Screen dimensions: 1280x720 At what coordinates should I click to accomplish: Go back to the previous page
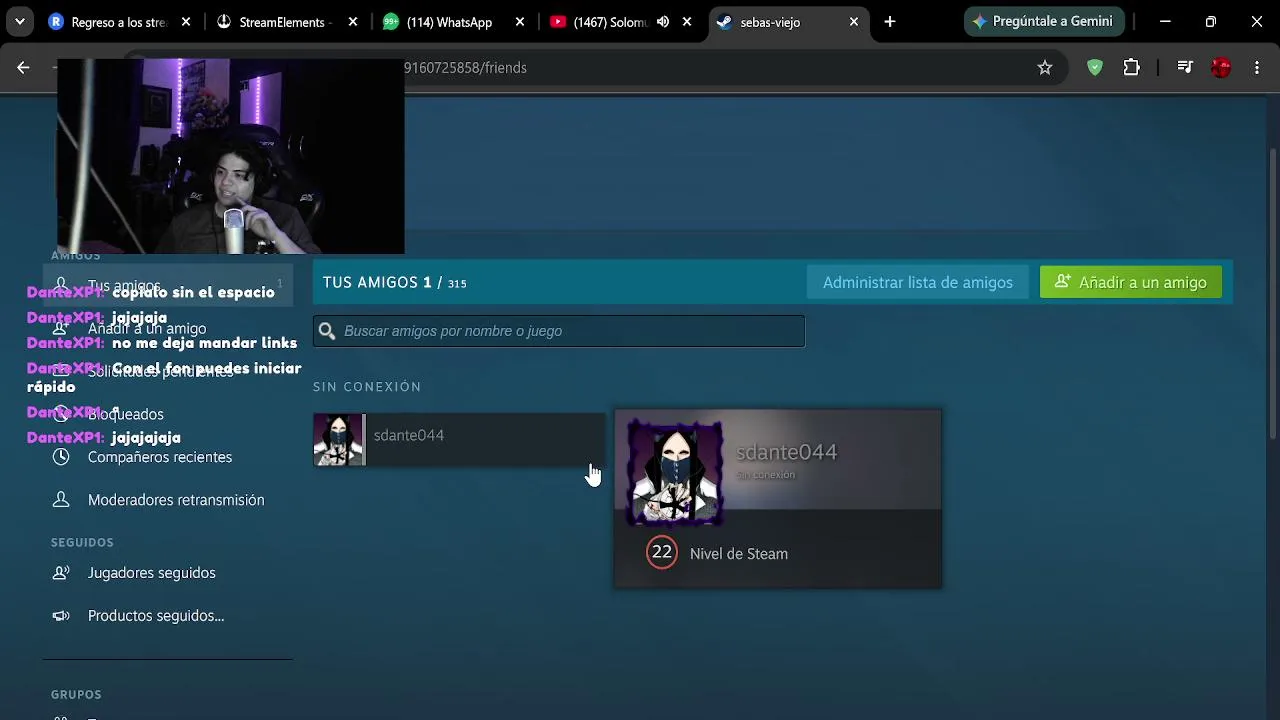(23, 67)
